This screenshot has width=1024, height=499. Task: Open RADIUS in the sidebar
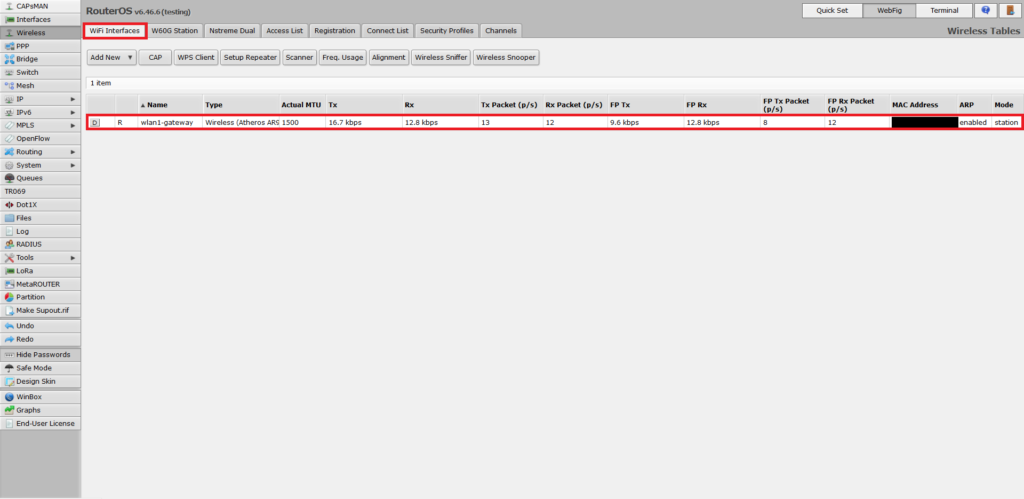[x=40, y=244]
